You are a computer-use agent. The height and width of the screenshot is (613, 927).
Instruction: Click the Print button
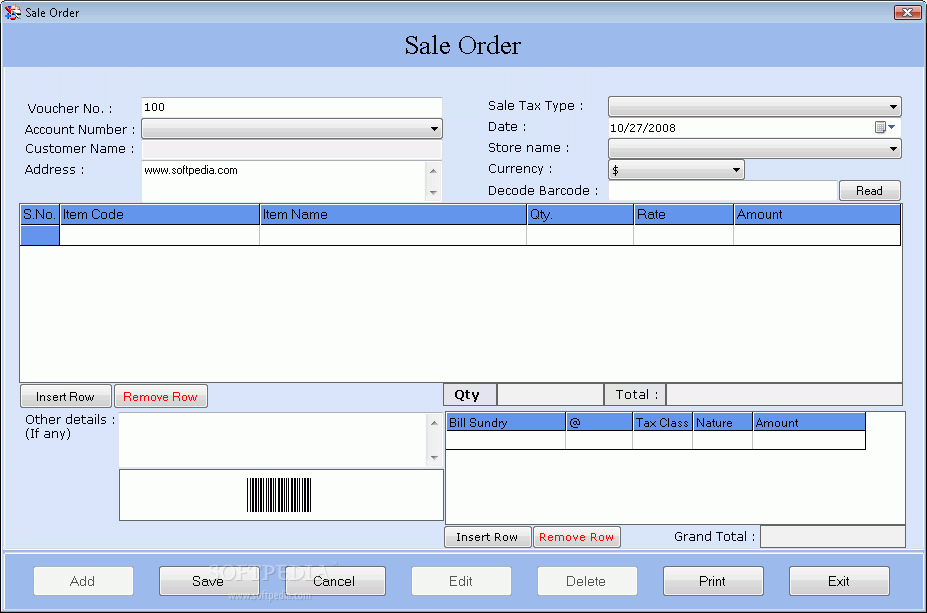[713, 581]
